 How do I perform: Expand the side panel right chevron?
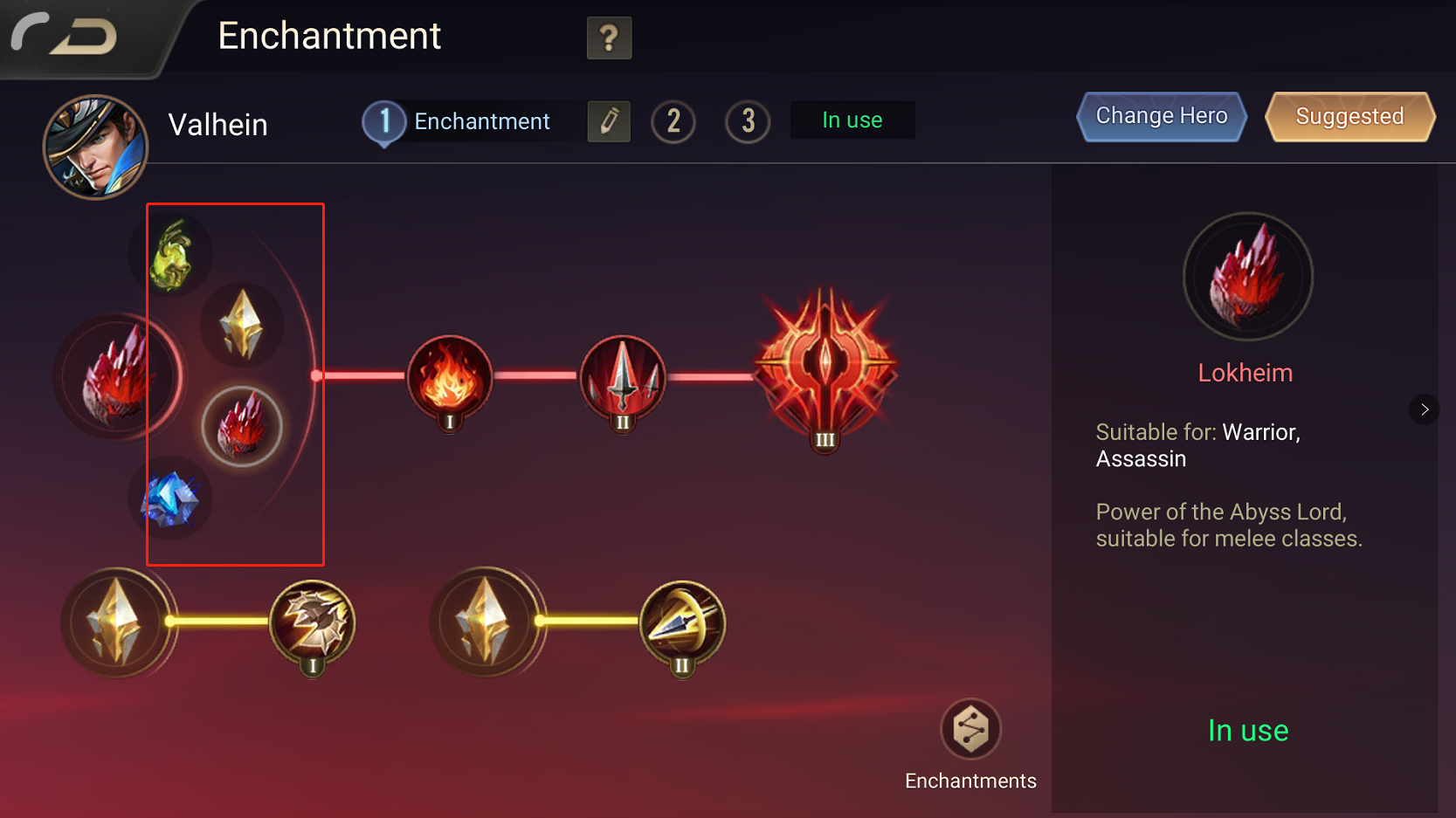[1425, 409]
